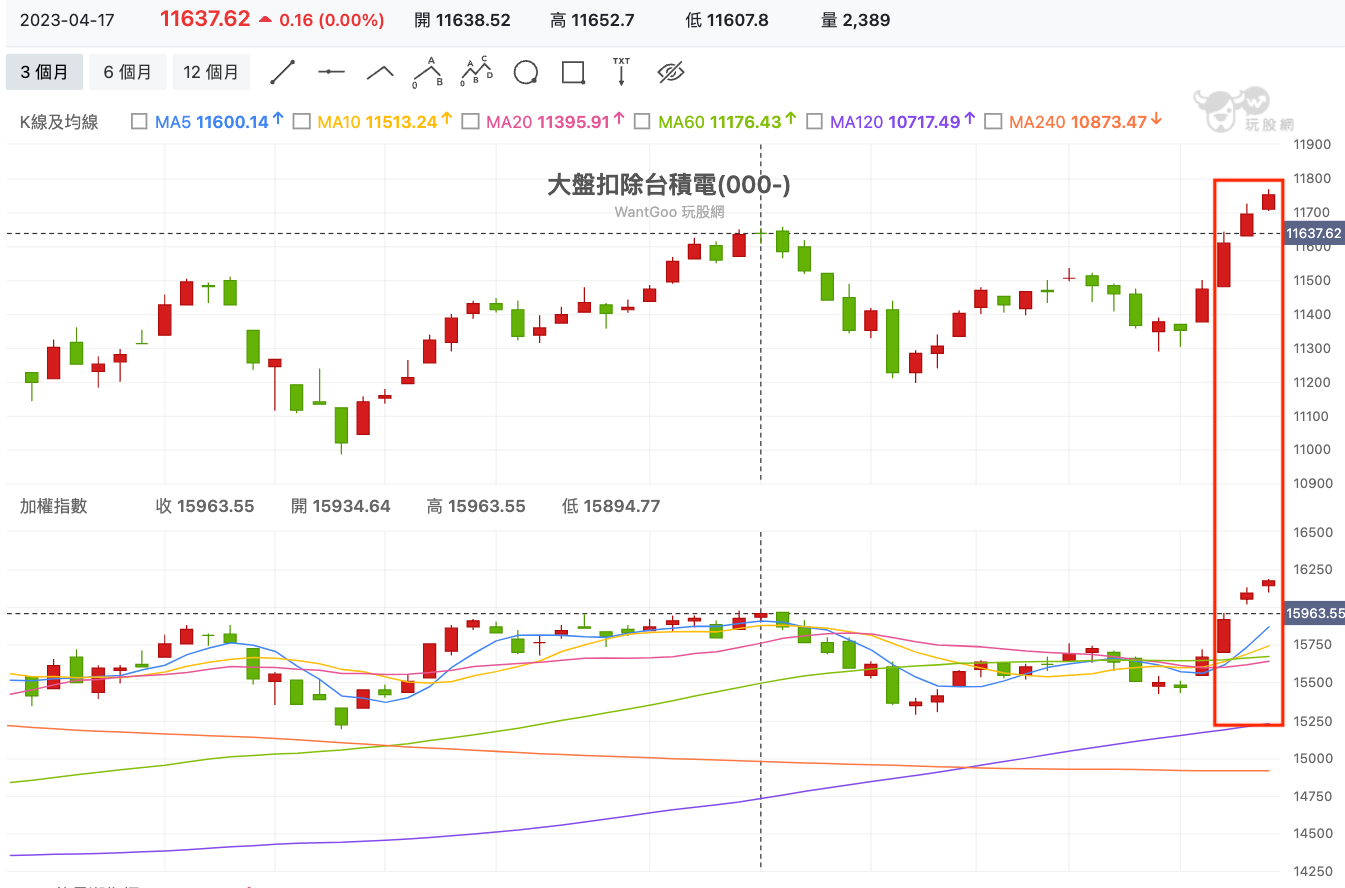This screenshot has width=1345, height=888.
Task: Select the horizontal line drawing tool
Action: pyautogui.click(x=331, y=72)
